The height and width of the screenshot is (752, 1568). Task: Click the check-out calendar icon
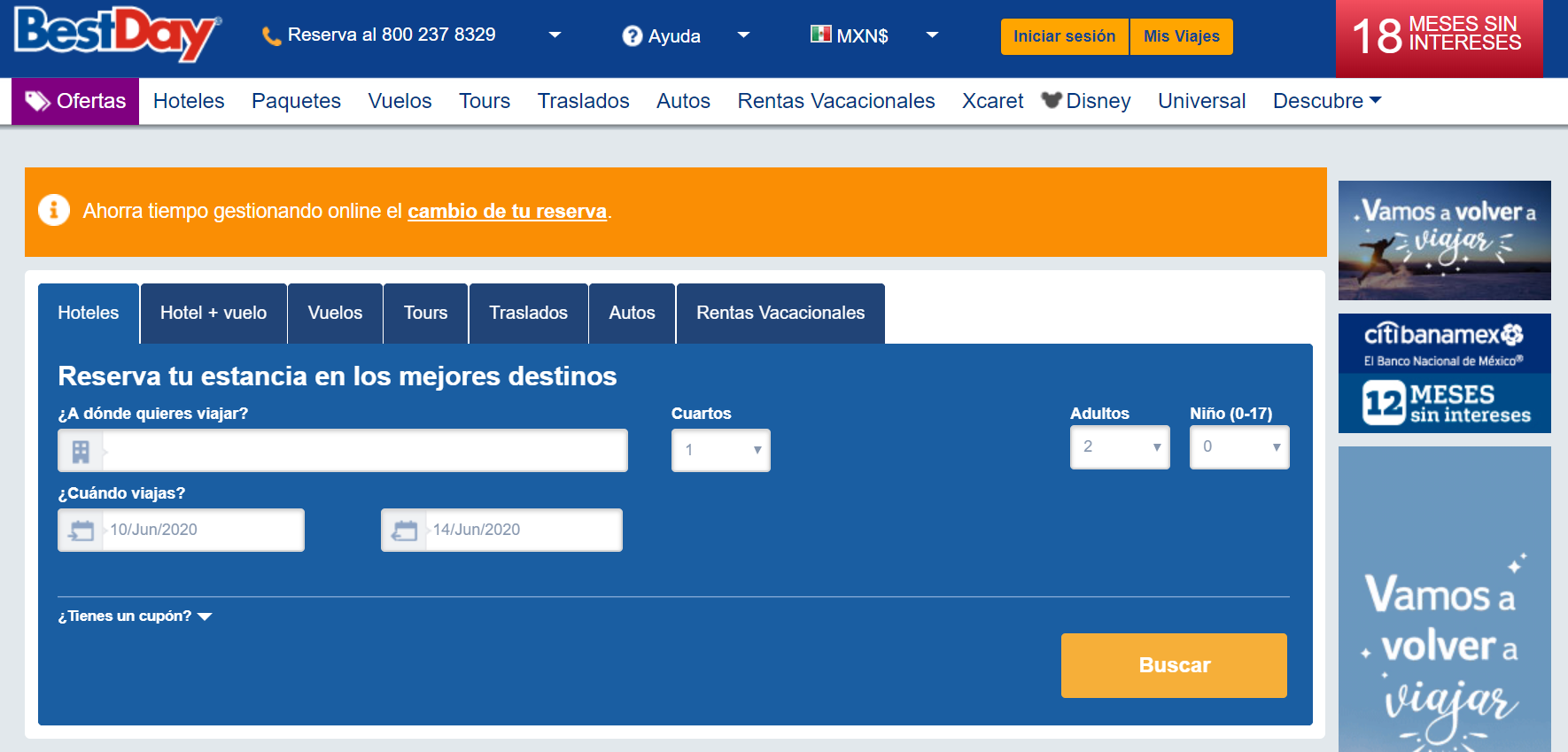click(405, 531)
